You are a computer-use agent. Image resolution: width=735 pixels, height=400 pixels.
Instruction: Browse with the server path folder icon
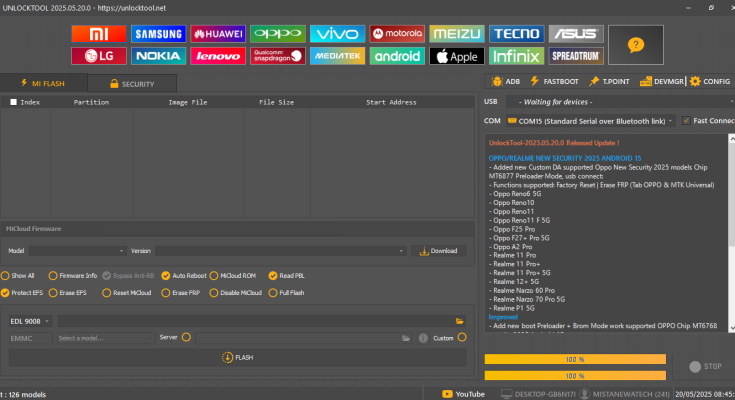[406, 338]
